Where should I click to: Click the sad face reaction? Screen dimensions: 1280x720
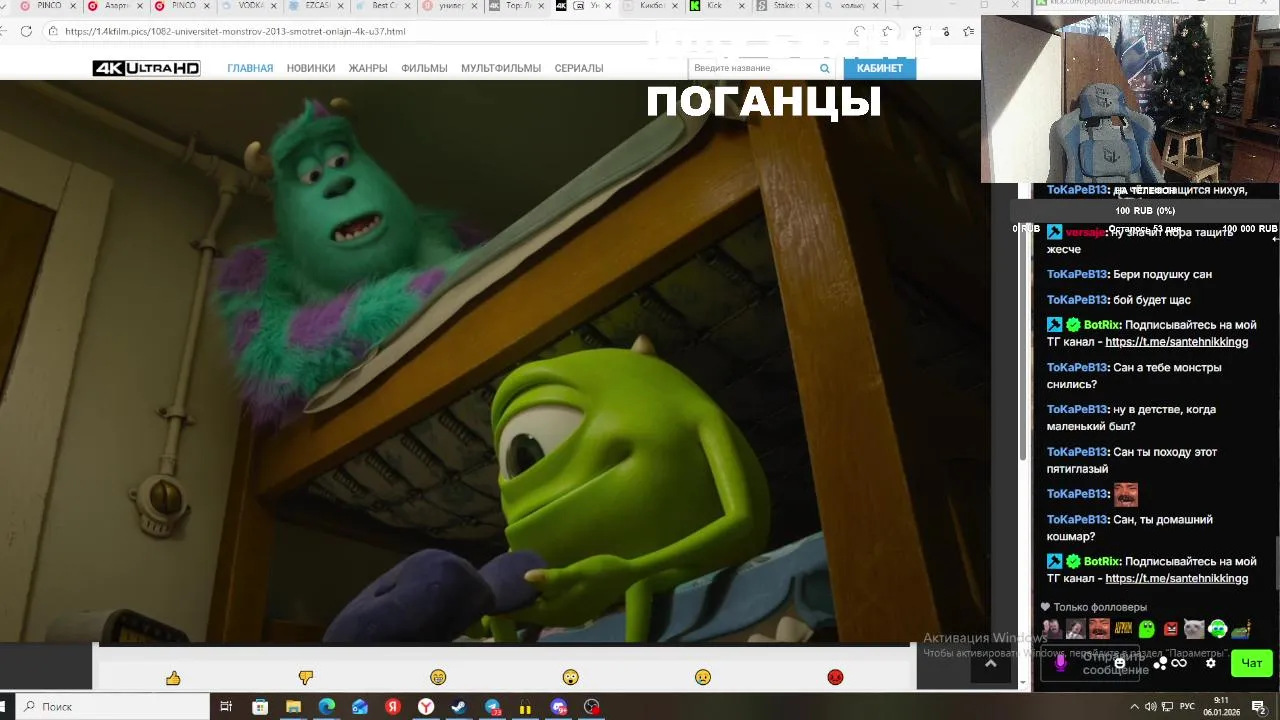coord(703,678)
